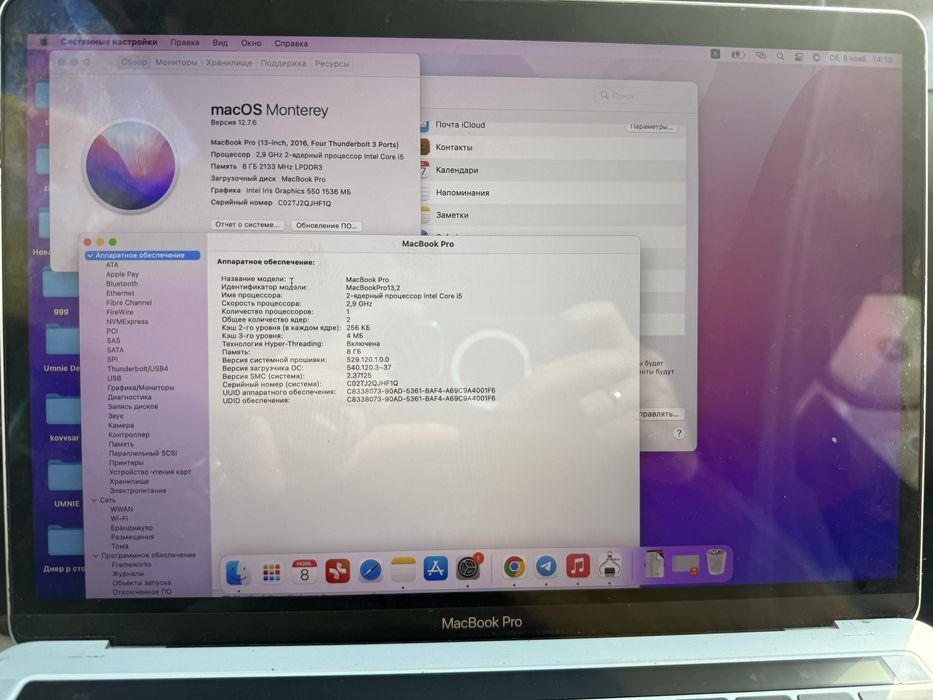The width and height of the screenshot is (933, 700).
Task: Open Spotlight search in the menu bar
Action: [780, 56]
